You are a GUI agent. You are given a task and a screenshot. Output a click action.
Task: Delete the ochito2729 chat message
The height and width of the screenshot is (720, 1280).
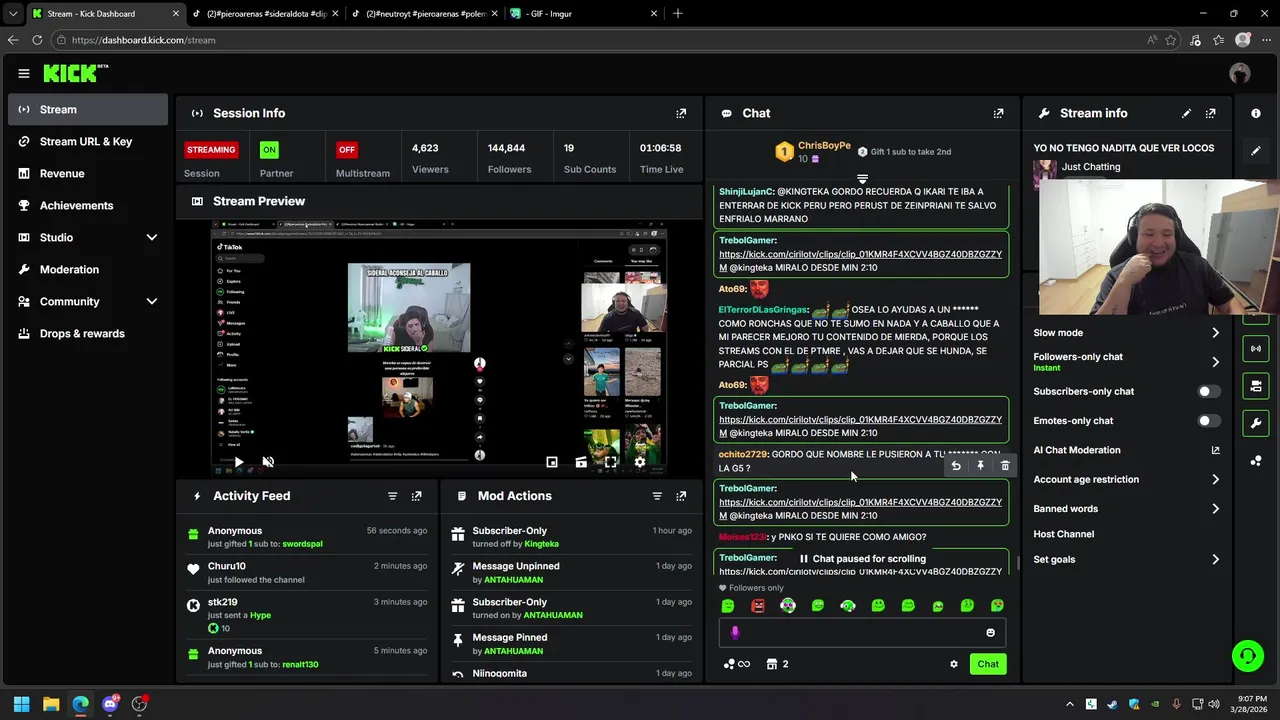(1005, 466)
